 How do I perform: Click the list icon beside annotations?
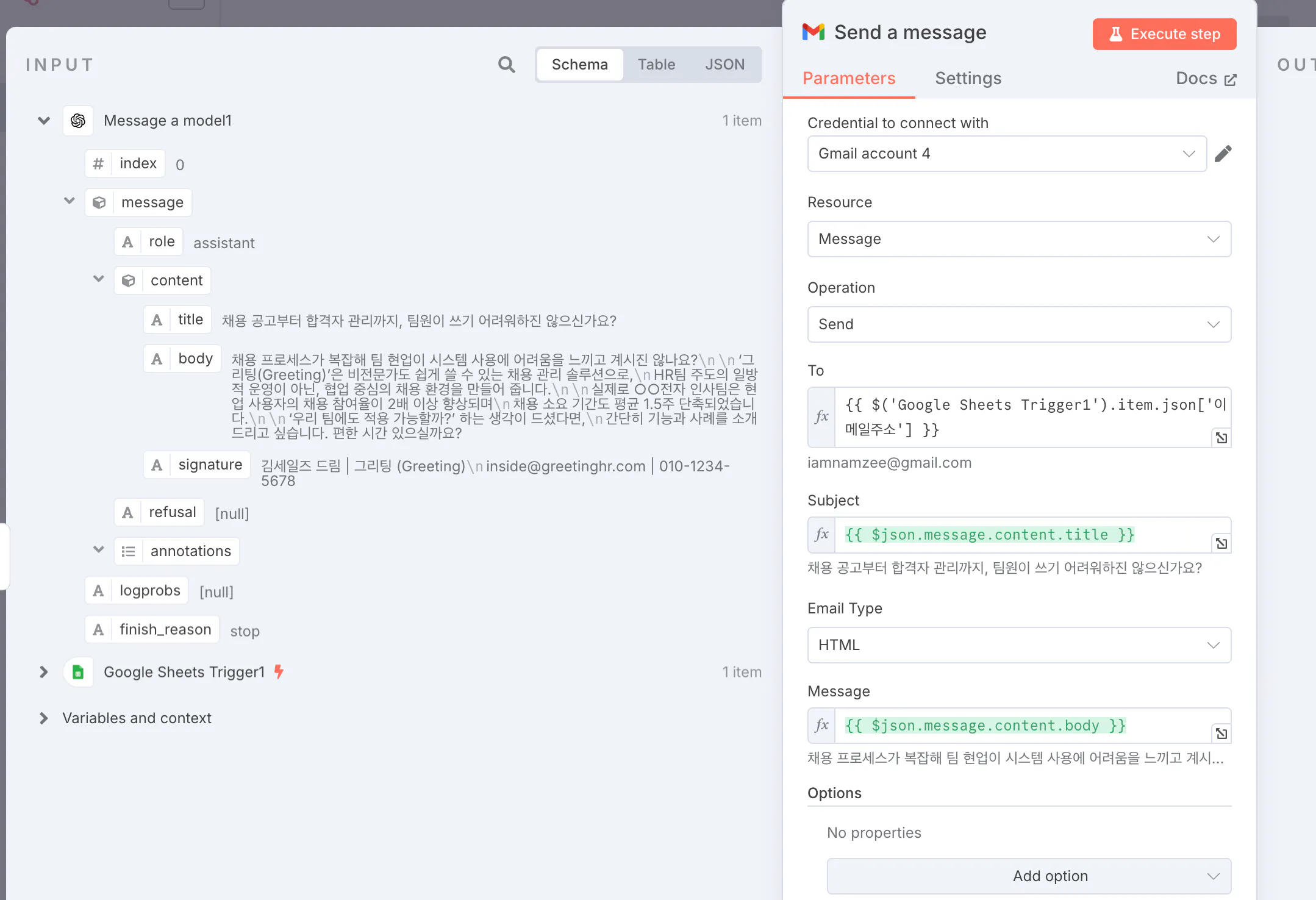pyautogui.click(x=129, y=551)
